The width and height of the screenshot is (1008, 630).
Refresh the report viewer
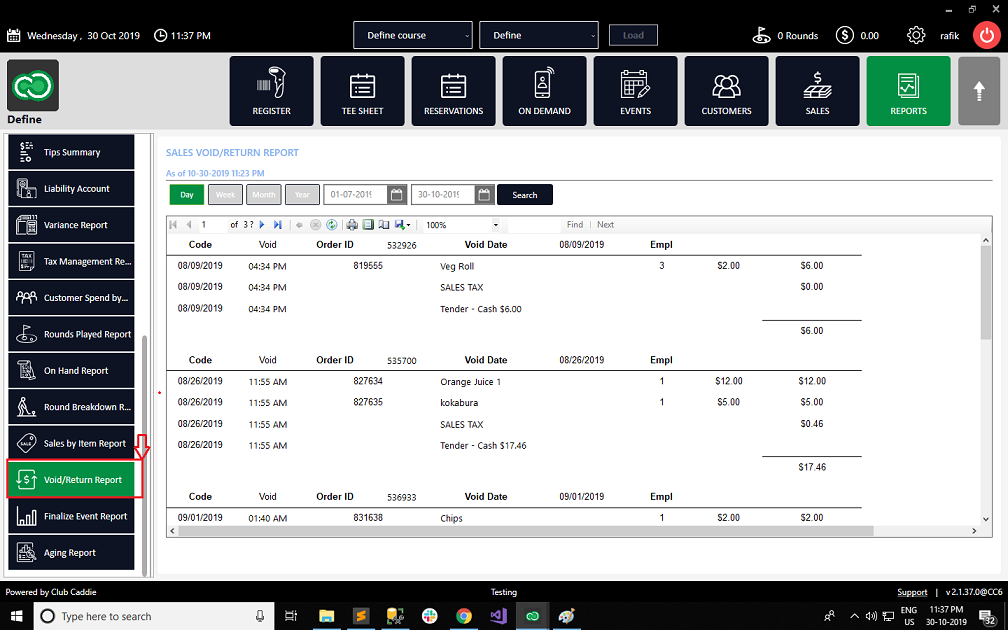(x=331, y=225)
